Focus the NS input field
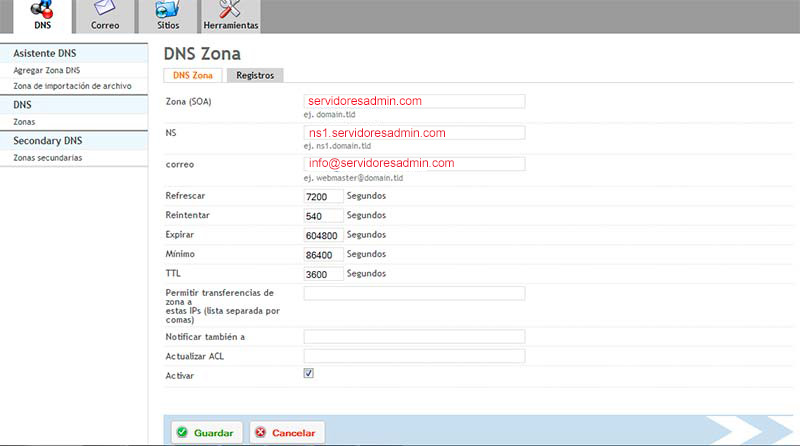 click(414, 133)
